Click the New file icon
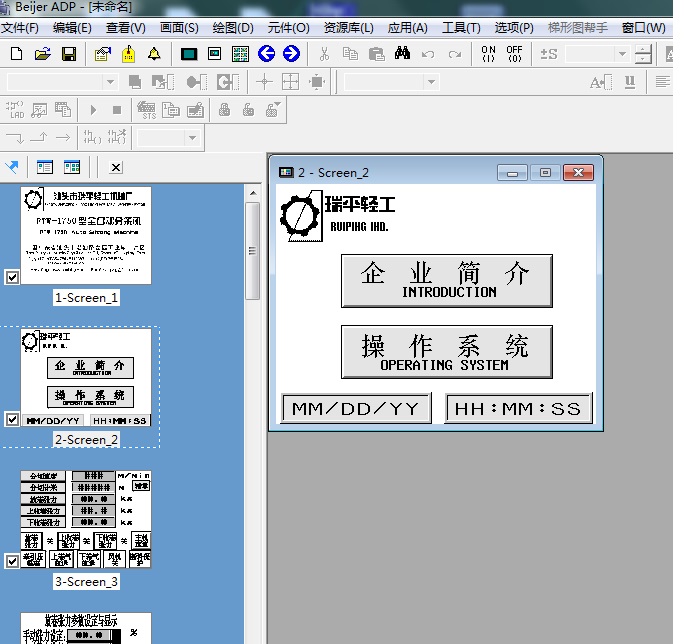This screenshot has width=685, height=644. [17, 54]
